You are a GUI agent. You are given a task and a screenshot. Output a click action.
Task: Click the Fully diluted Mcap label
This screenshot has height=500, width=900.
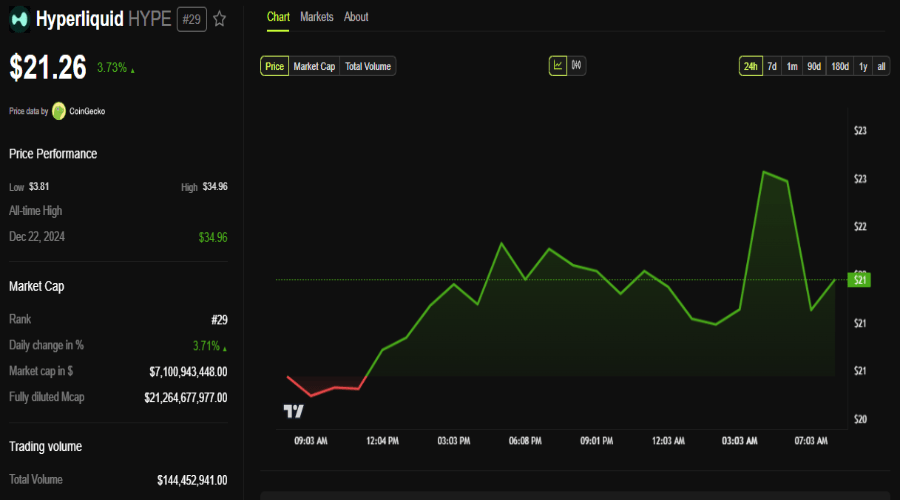(46, 397)
